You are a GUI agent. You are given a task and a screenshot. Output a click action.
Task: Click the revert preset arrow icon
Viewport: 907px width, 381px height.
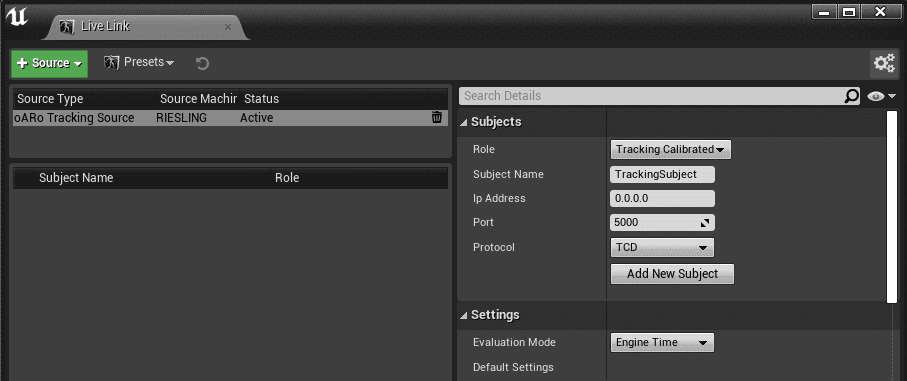pos(202,63)
